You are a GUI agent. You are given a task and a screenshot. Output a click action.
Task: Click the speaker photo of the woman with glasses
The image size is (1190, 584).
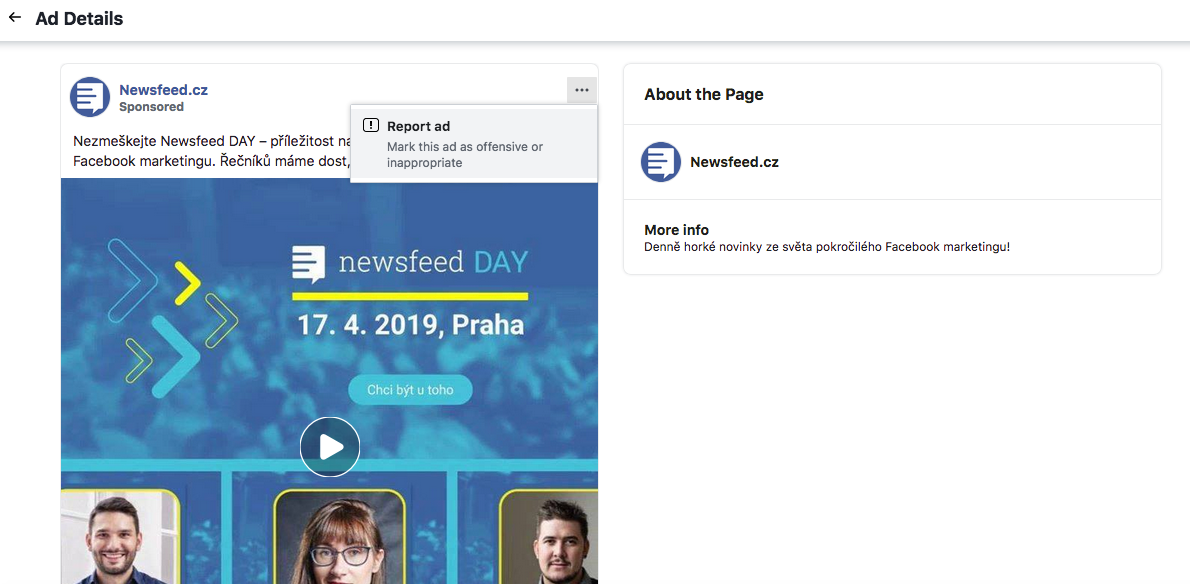(338, 537)
